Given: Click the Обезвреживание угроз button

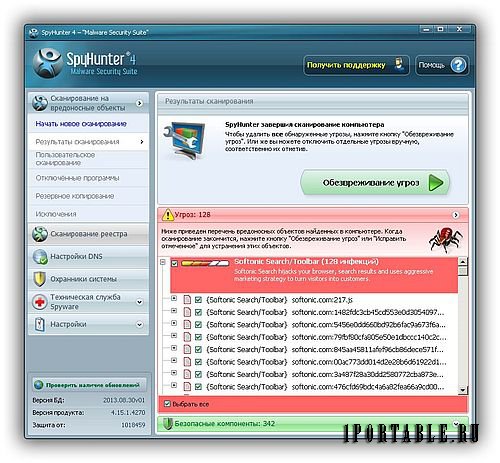Looking at the screenshot, I should point(375,183).
